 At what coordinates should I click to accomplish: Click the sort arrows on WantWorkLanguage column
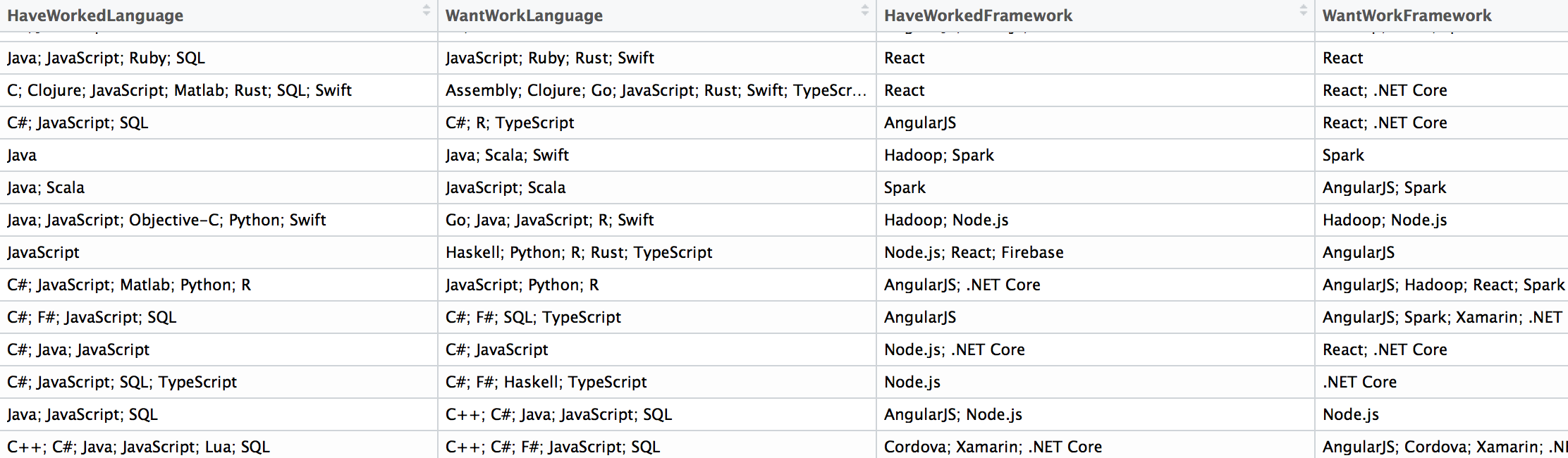tap(864, 11)
